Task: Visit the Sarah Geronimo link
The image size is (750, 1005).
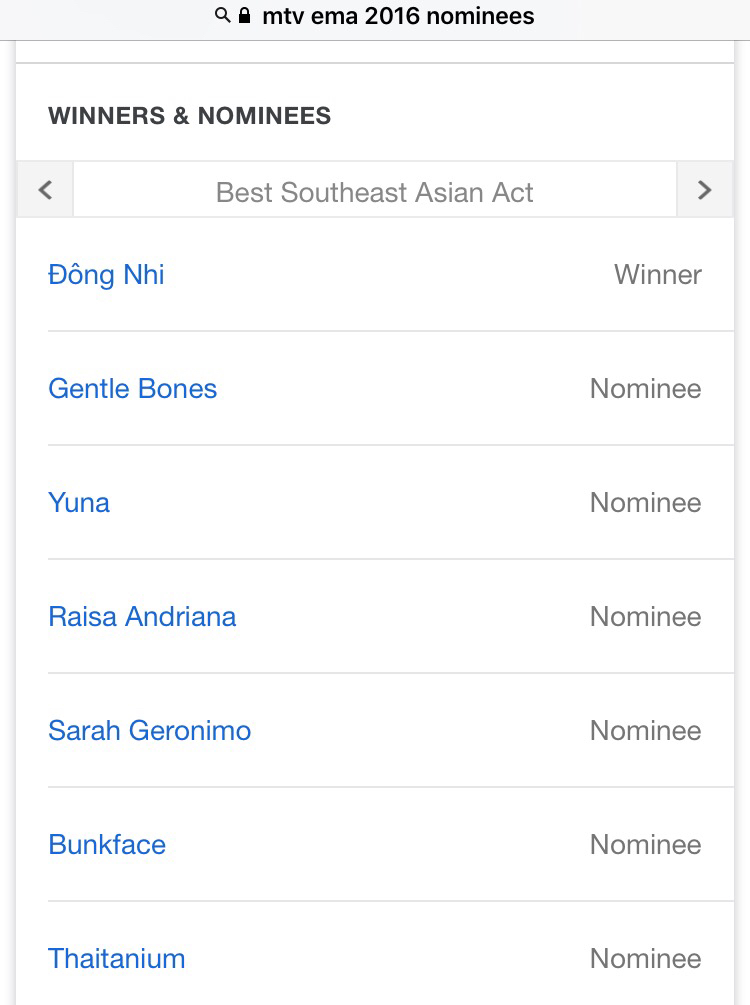Action: (150, 731)
